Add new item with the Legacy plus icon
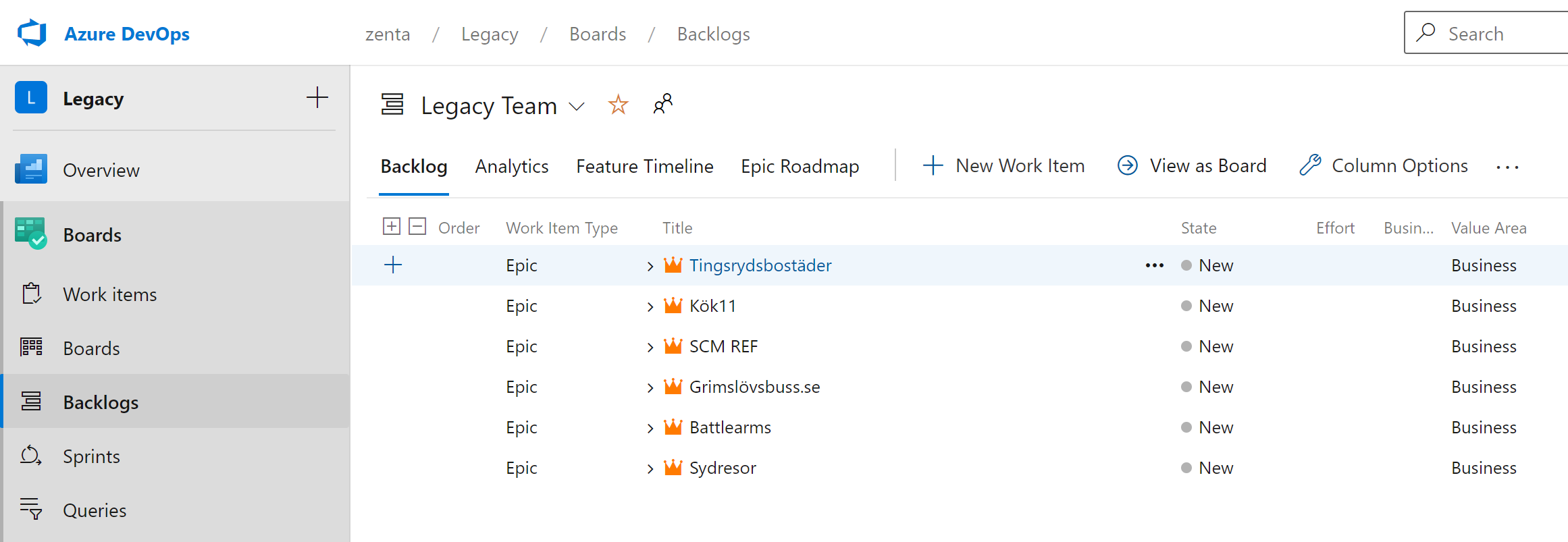Image resolution: width=1568 pixels, height=542 pixels. pyautogui.click(x=317, y=98)
